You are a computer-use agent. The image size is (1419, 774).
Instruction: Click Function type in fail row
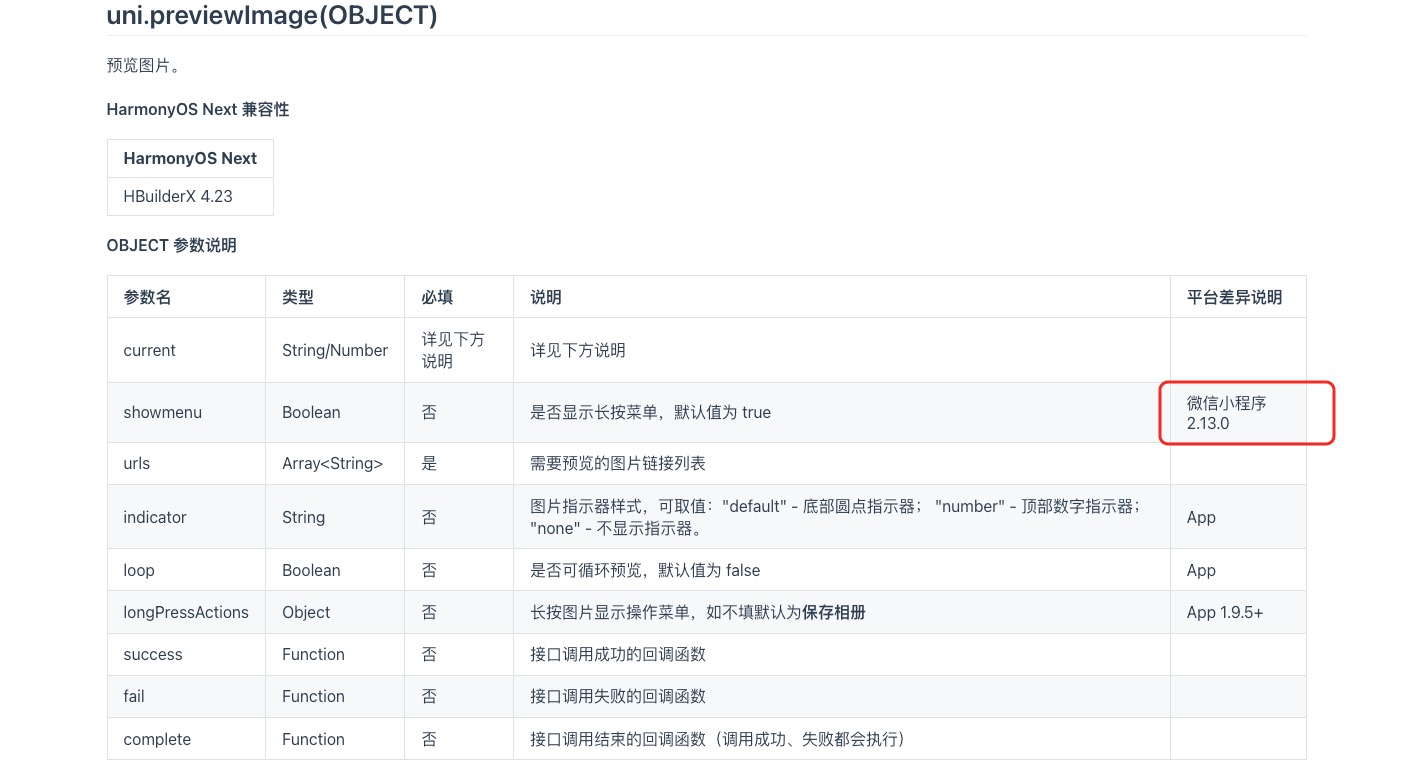tap(313, 696)
